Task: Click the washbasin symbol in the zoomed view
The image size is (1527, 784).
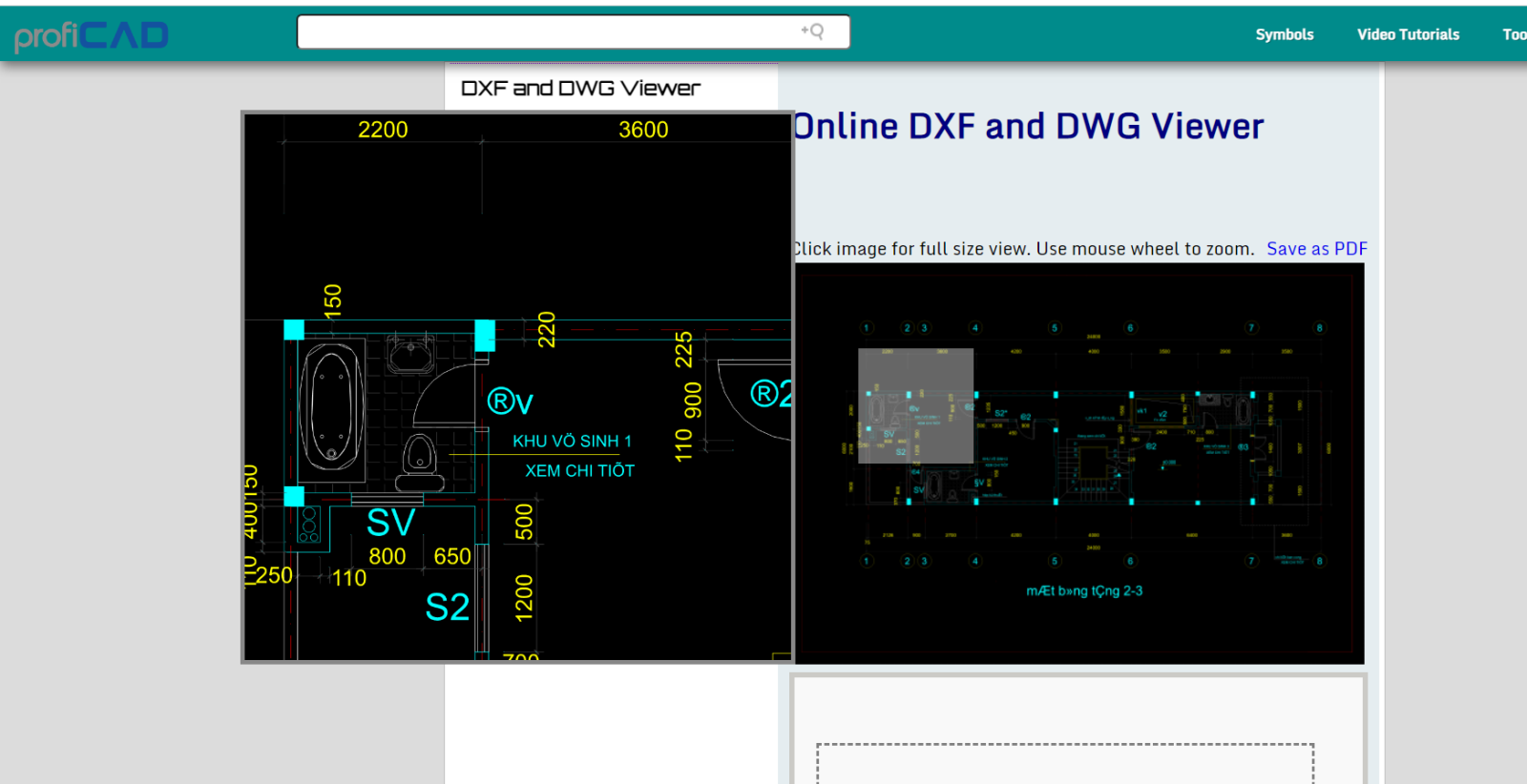Action: 410,354
